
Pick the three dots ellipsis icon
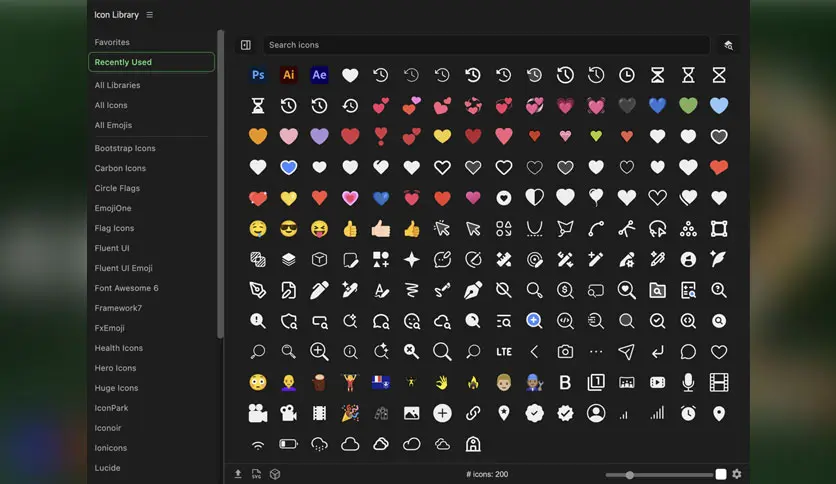click(596, 352)
